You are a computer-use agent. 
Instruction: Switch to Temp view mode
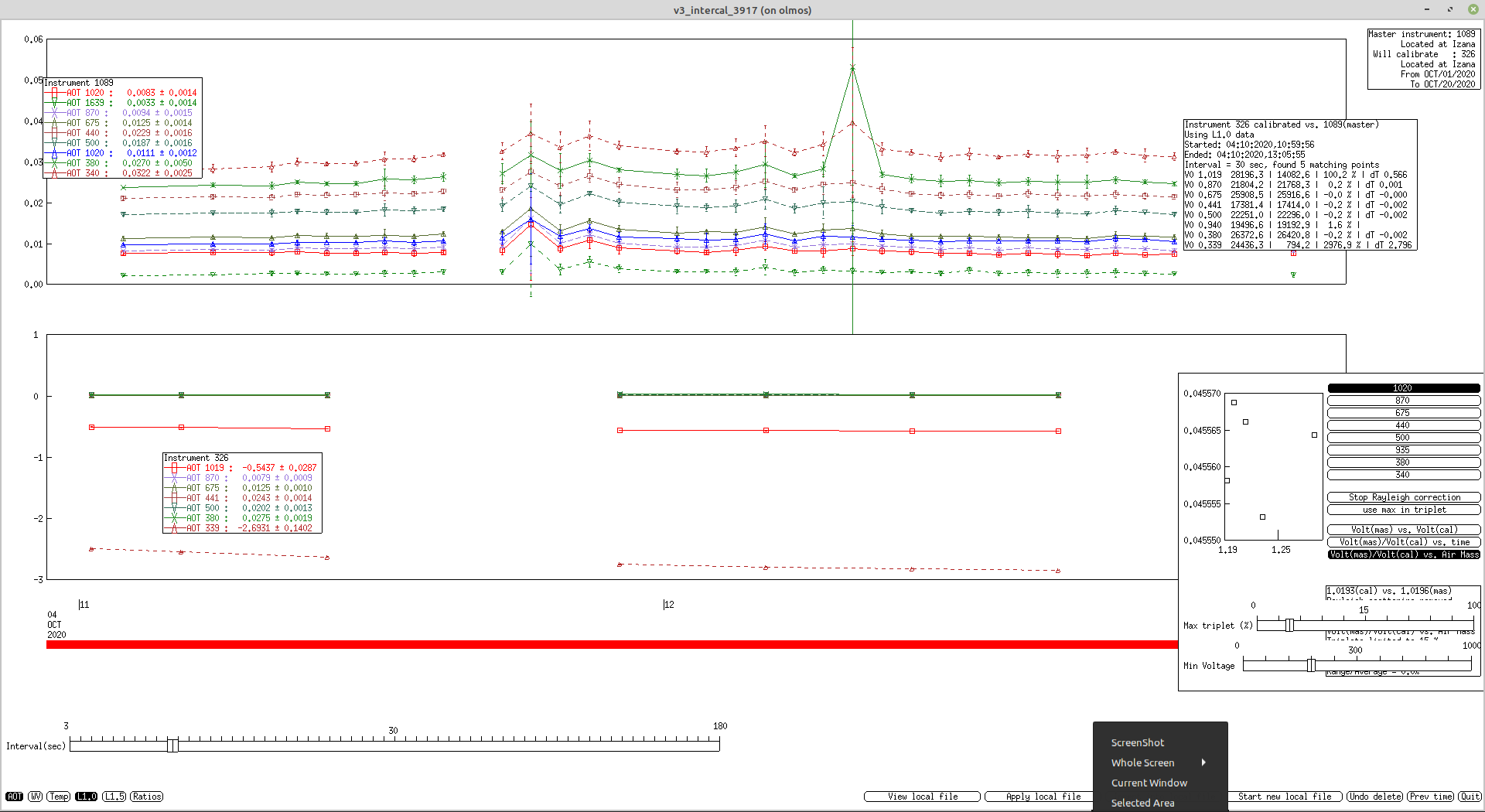pyautogui.click(x=59, y=797)
